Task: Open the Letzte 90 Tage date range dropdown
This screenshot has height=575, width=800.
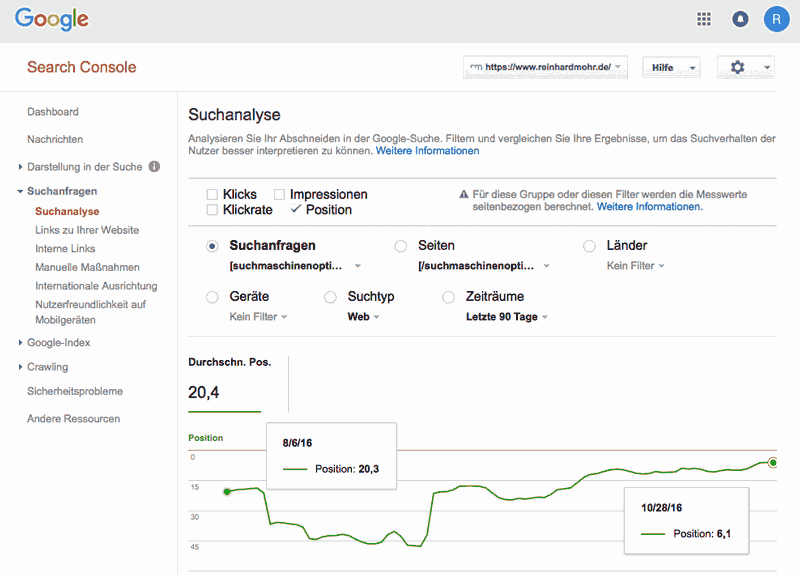Action: point(507,317)
